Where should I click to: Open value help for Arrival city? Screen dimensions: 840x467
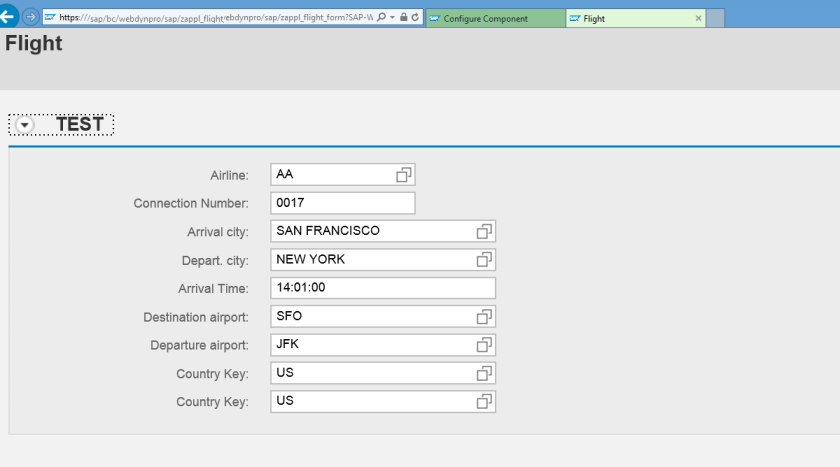(x=484, y=231)
